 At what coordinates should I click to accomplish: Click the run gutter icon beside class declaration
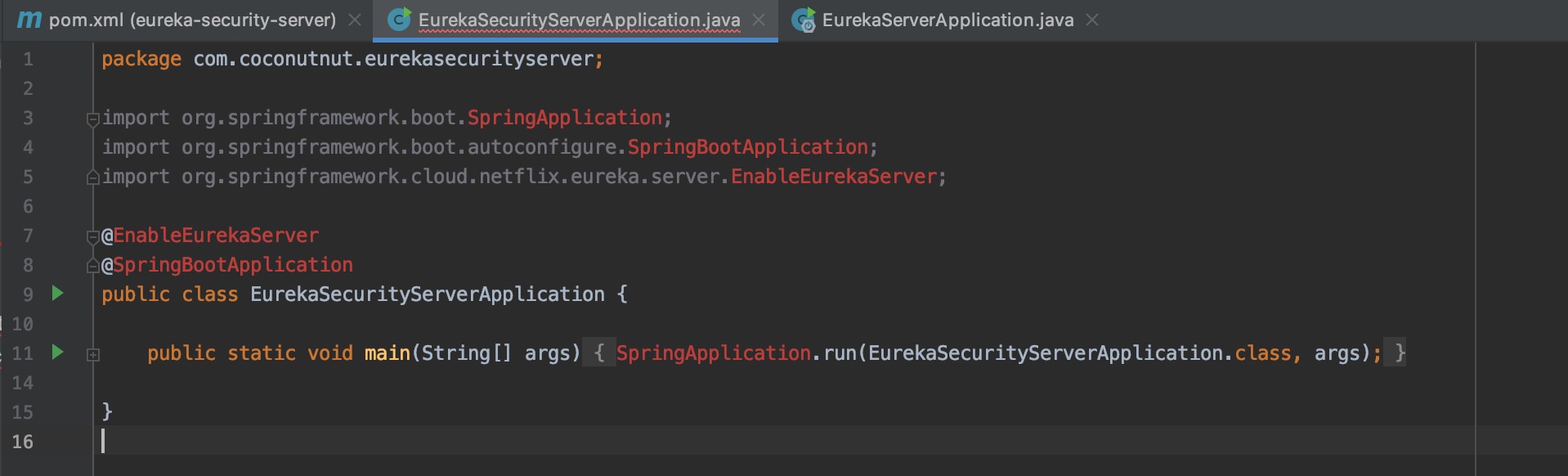[x=57, y=293]
